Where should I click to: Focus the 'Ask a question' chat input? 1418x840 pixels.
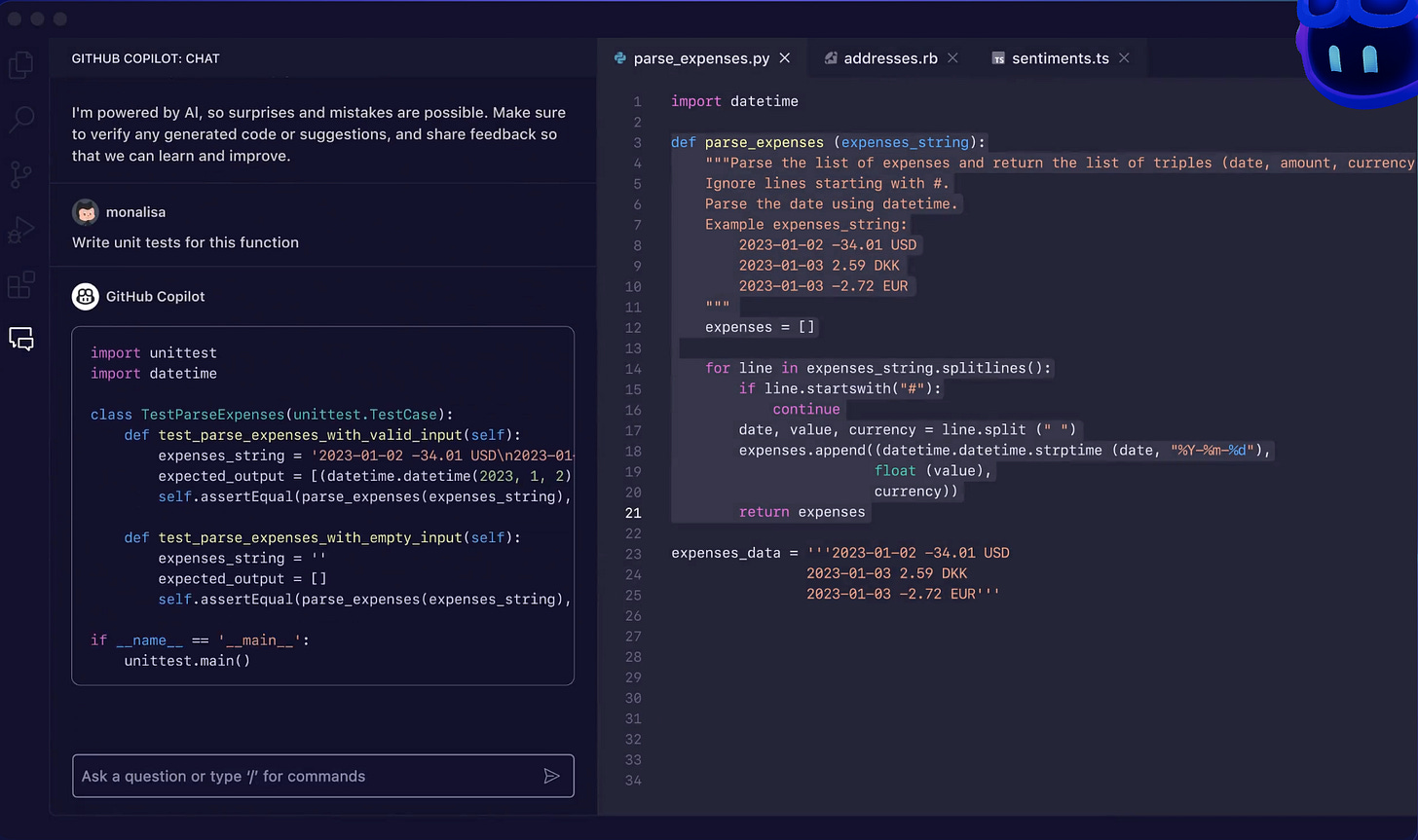click(322, 776)
